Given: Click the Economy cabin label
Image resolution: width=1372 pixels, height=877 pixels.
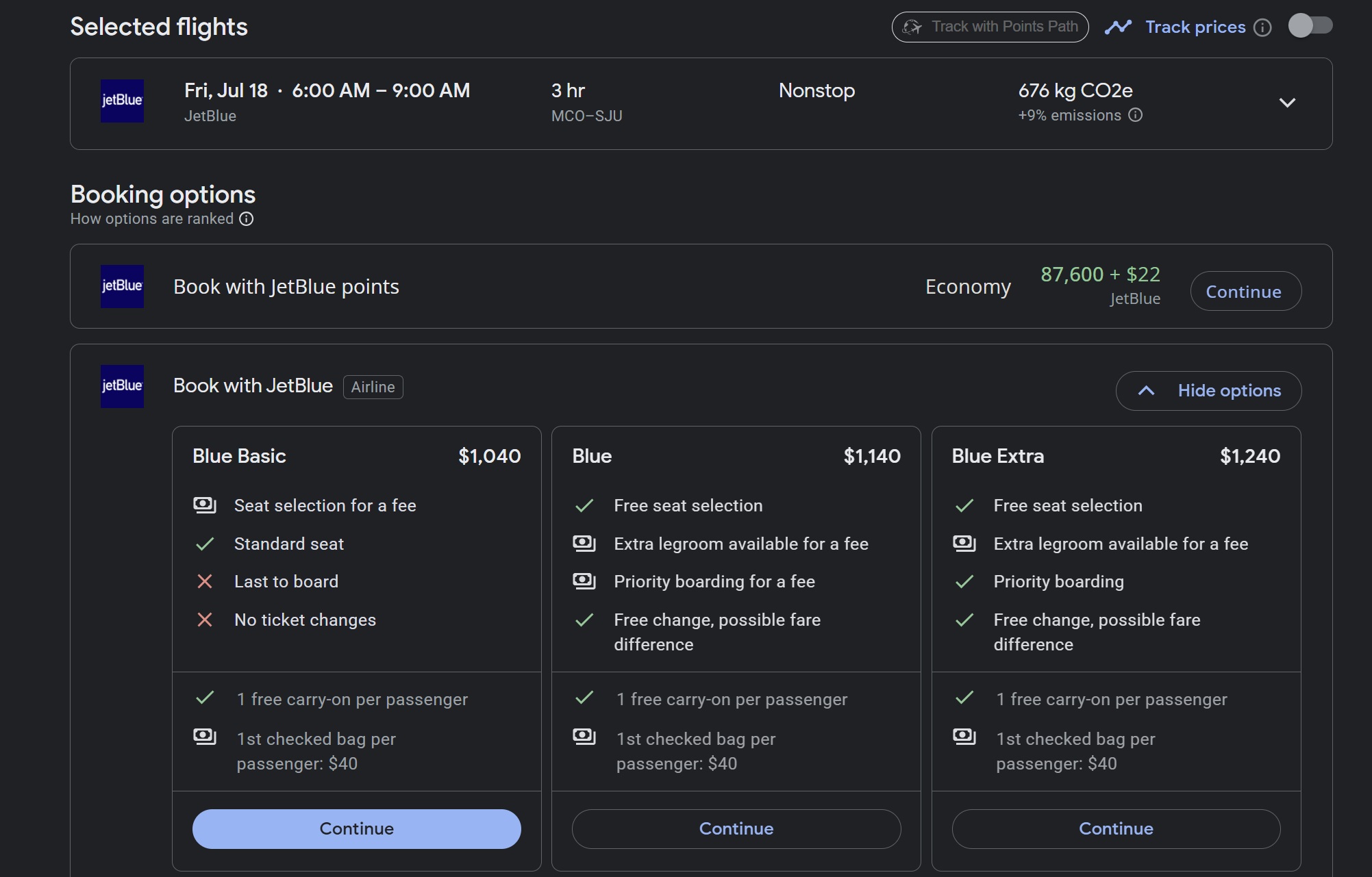Looking at the screenshot, I should 968,287.
